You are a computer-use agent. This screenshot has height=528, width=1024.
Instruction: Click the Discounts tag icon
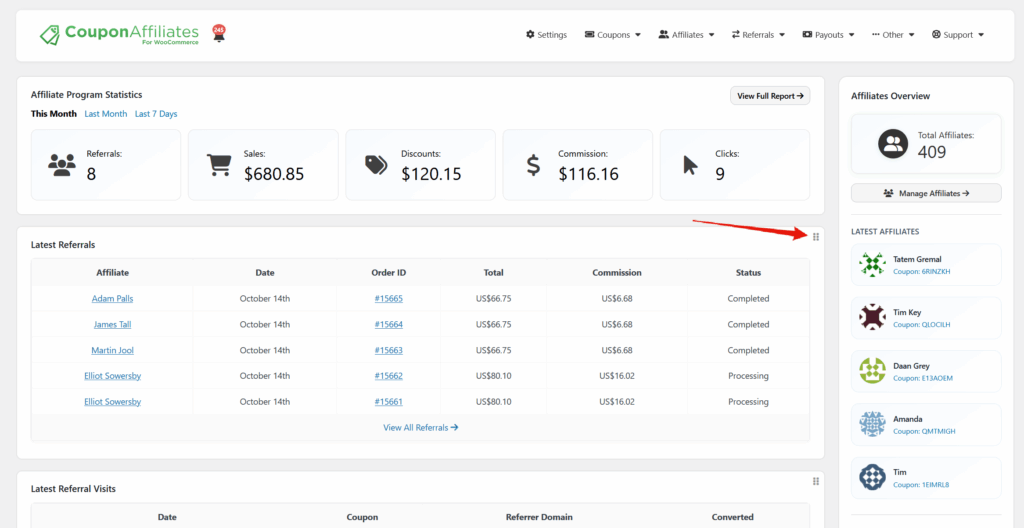pos(376,165)
